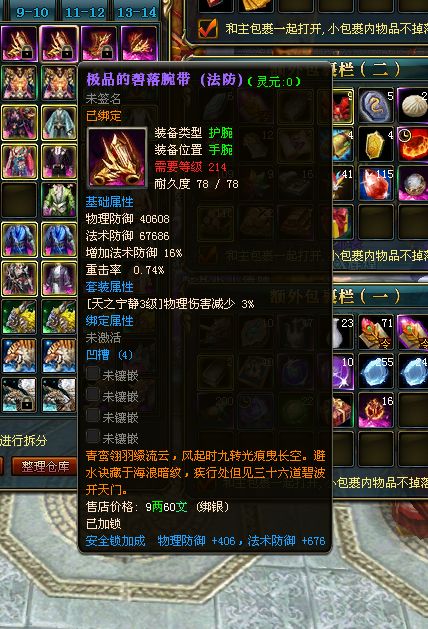
Task: Select the gold shield item count 4
Action: pyautogui.click(x=376, y=144)
